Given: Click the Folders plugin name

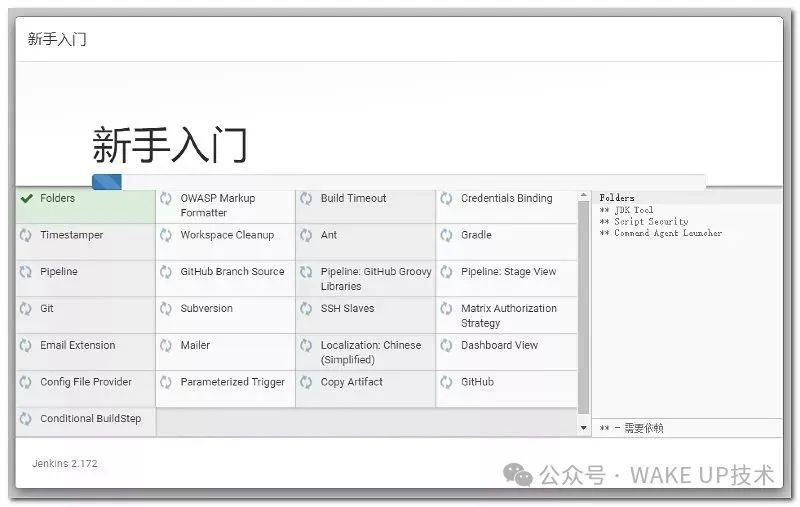Looking at the screenshot, I should coord(58,198).
